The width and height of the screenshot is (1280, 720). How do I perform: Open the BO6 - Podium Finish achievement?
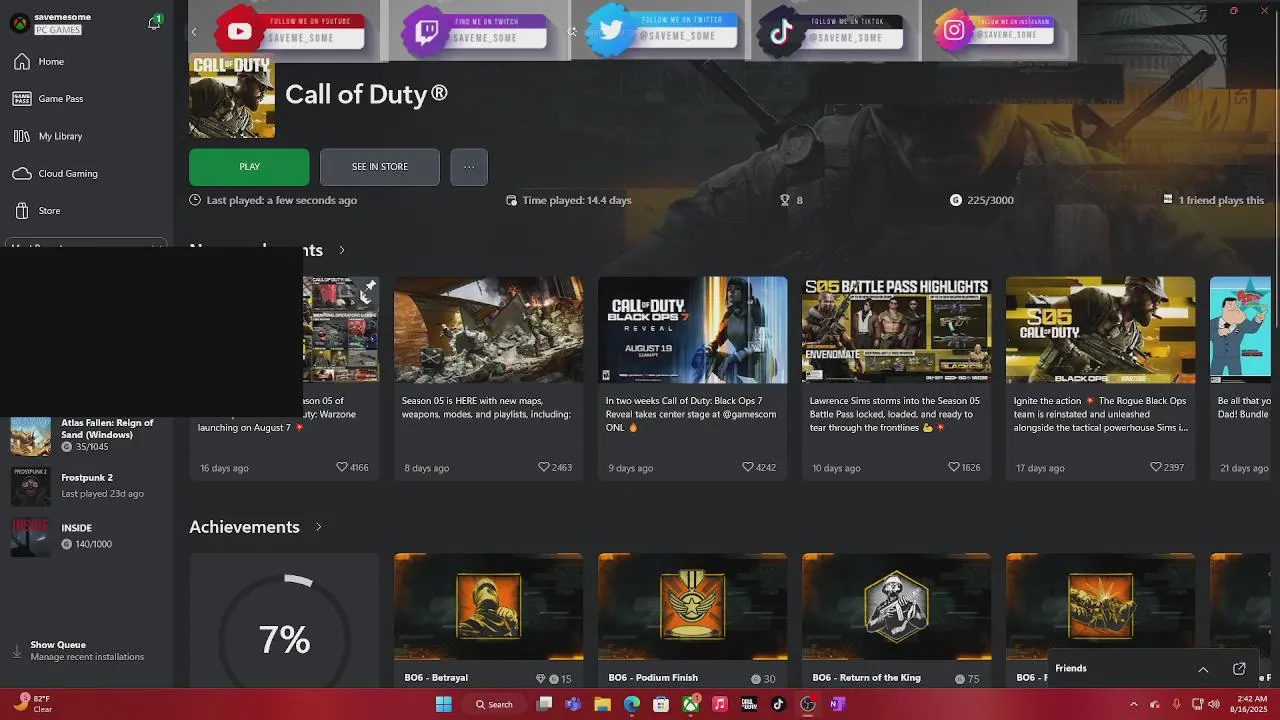pyautogui.click(x=692, y=620)
